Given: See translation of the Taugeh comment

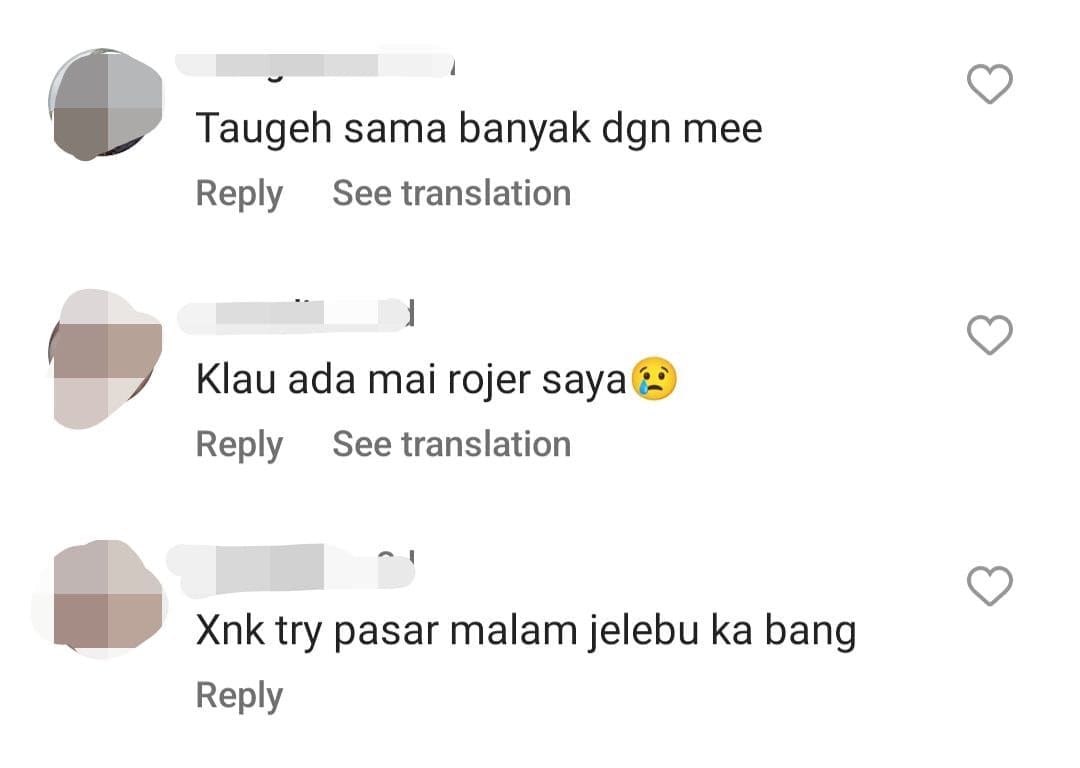Looking at the screenshot, I should pos(452,193).
